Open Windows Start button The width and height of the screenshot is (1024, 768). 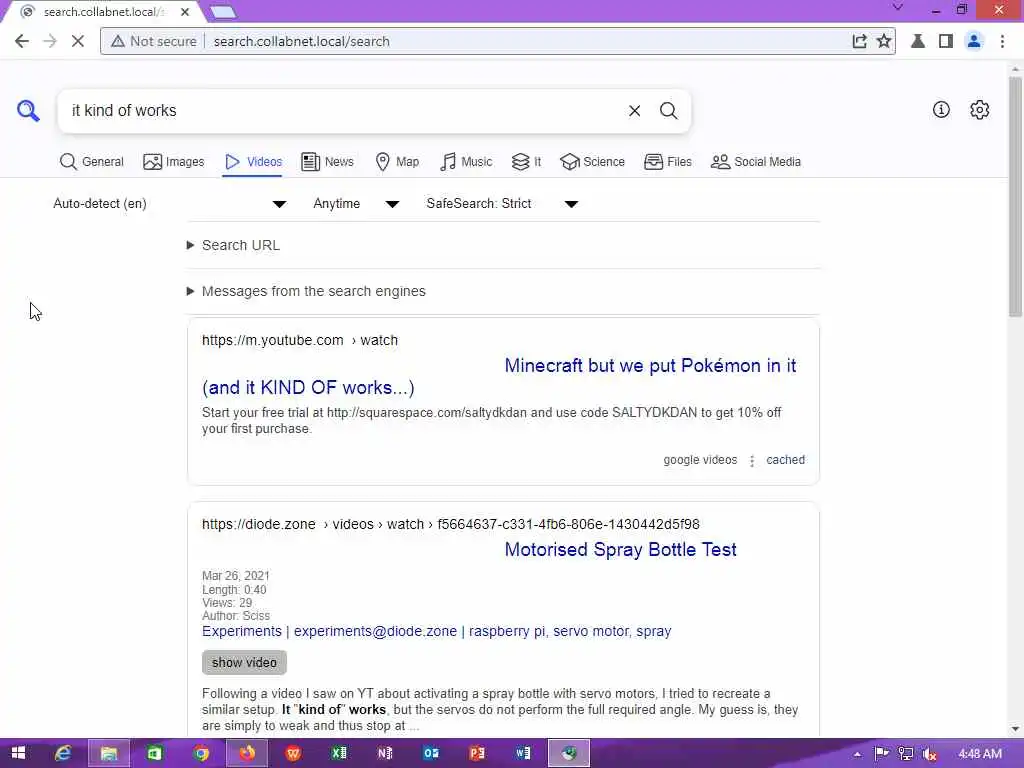click(x=18, y=753)
